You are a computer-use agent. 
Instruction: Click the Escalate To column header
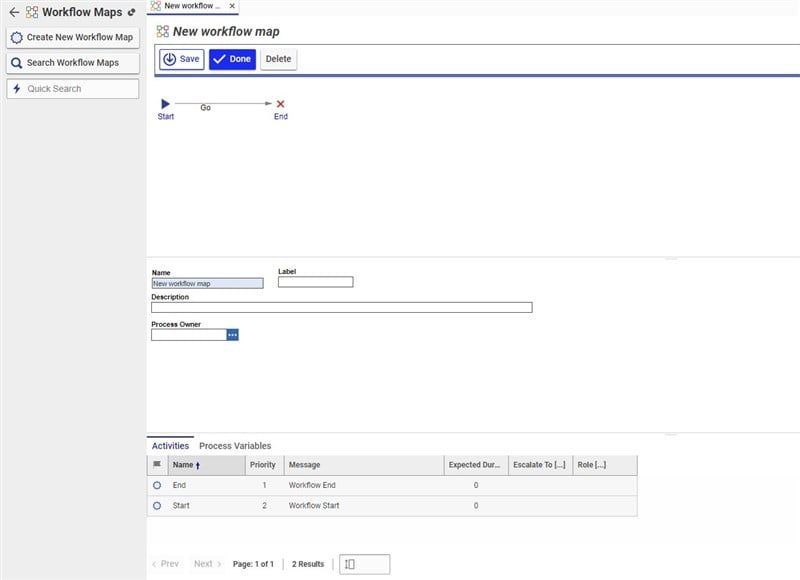pos(539,465)
